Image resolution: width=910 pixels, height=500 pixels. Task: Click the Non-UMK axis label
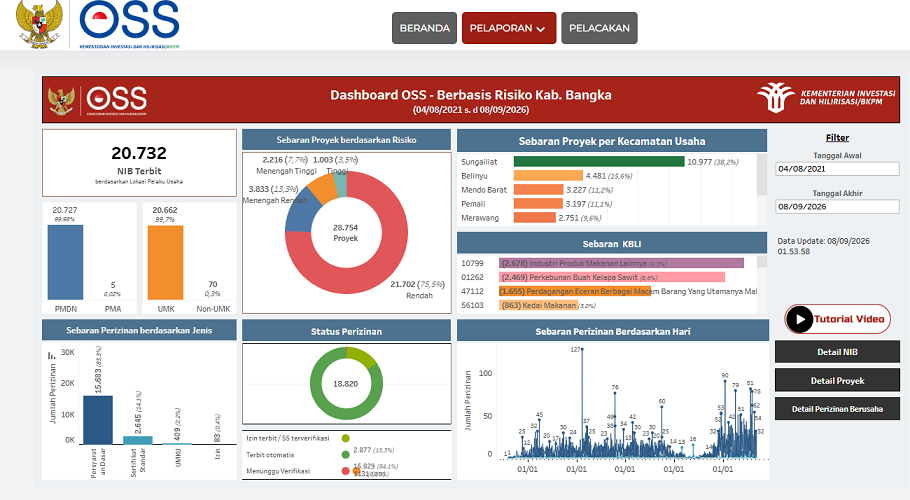(x=213, y=309)
